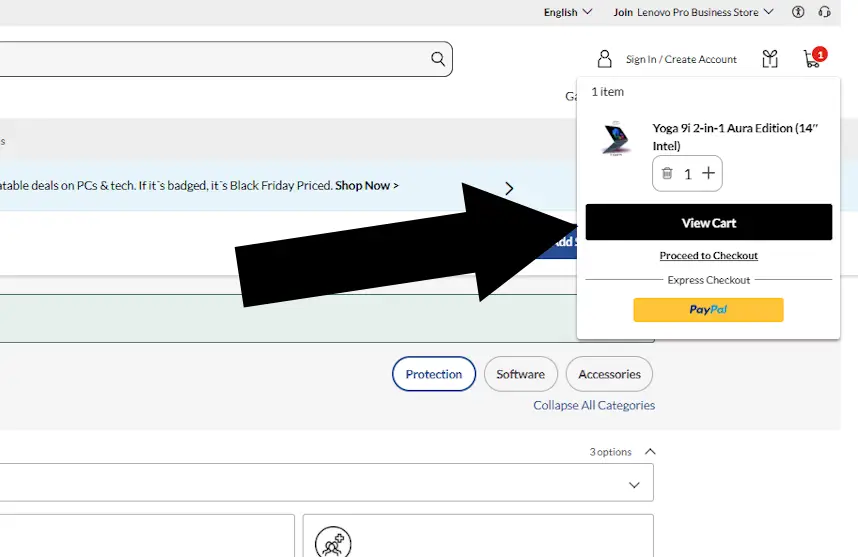
Task: Click the Yoga 9i product thumbnail
Action: pyautogui.click(x=616, y=139)
